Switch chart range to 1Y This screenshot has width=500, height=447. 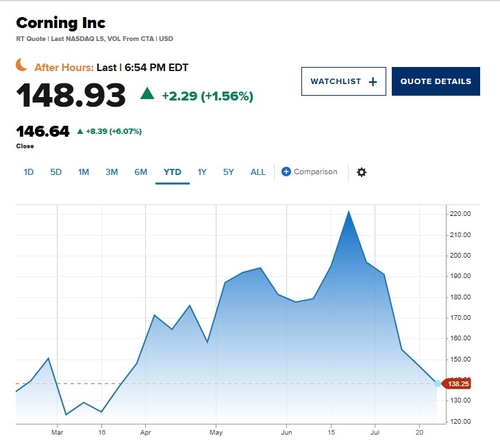[x=202, y=172]
